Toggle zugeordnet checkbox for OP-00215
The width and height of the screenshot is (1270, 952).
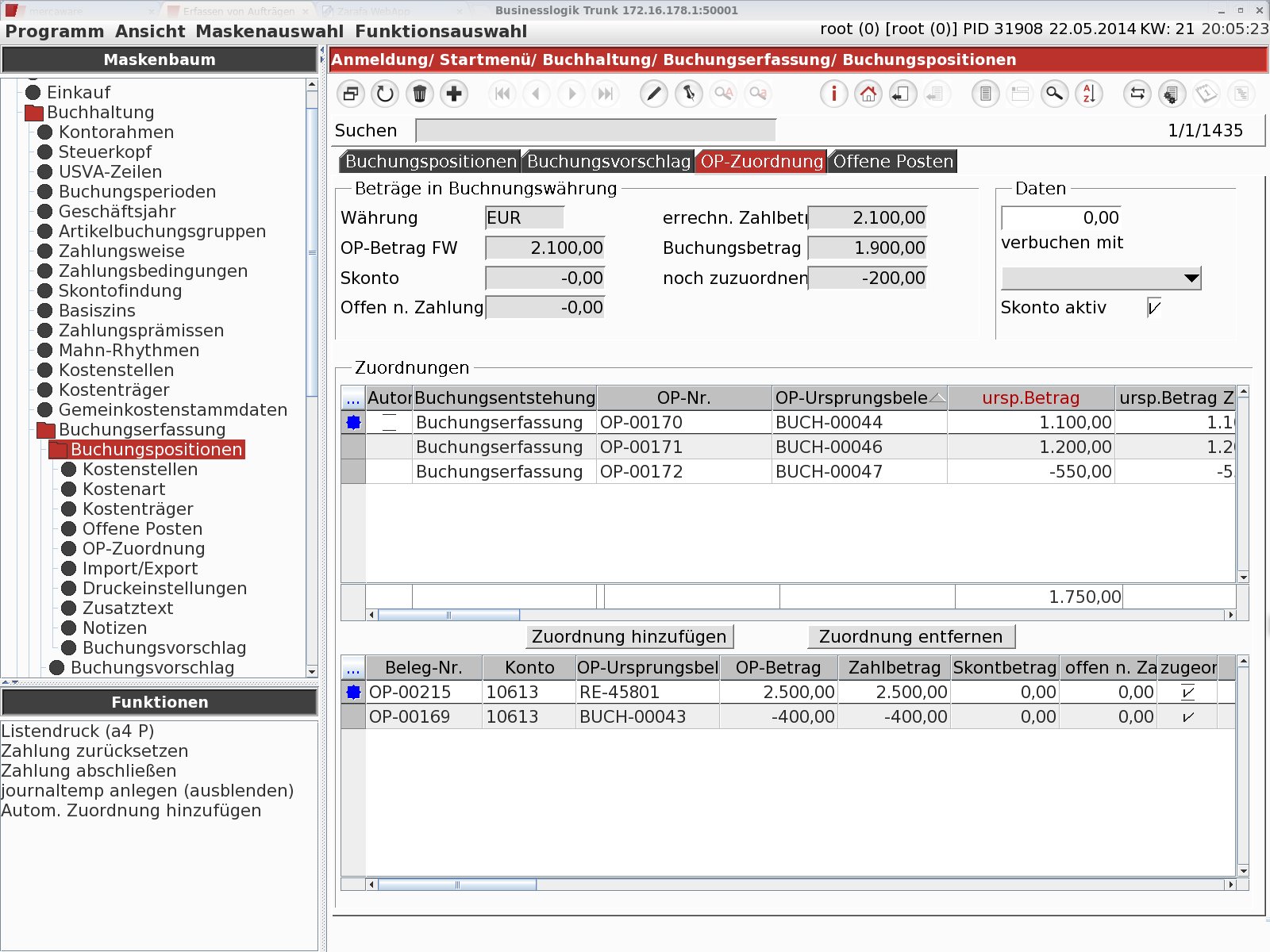coord(1187,693)
